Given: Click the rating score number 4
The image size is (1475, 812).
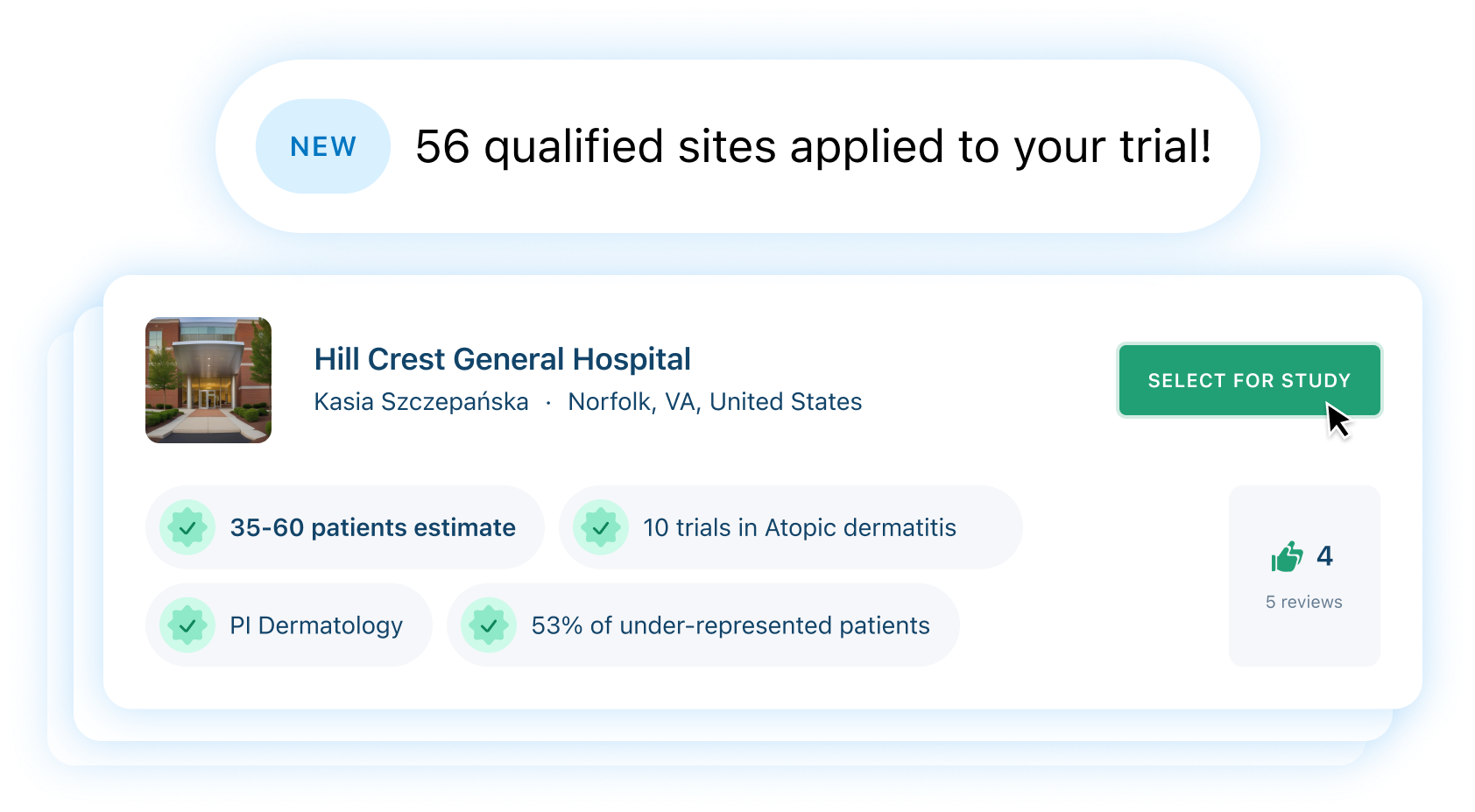Looking at the screenshot, I should (1324, 556).
